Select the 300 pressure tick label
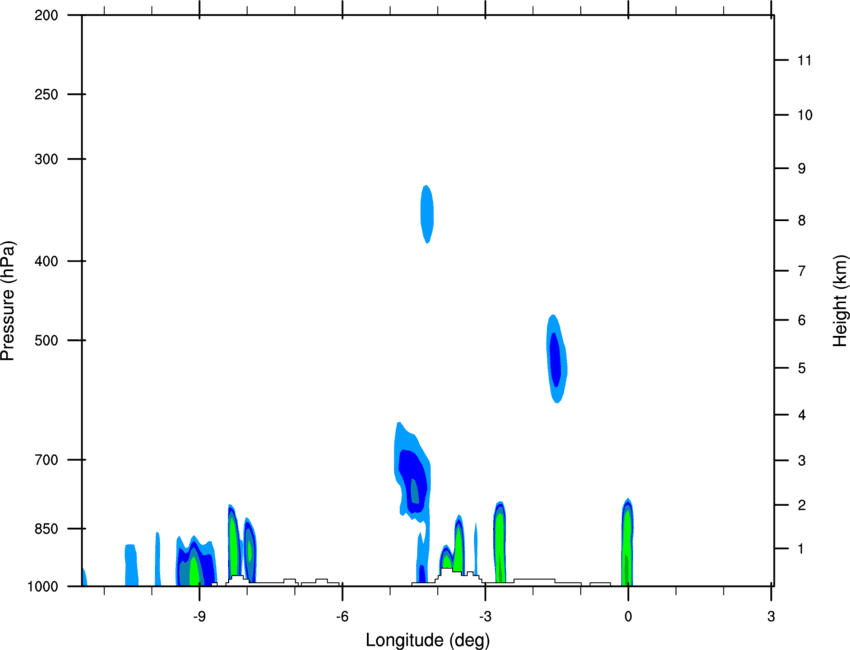The image size is (850, 650). point(47,159)
